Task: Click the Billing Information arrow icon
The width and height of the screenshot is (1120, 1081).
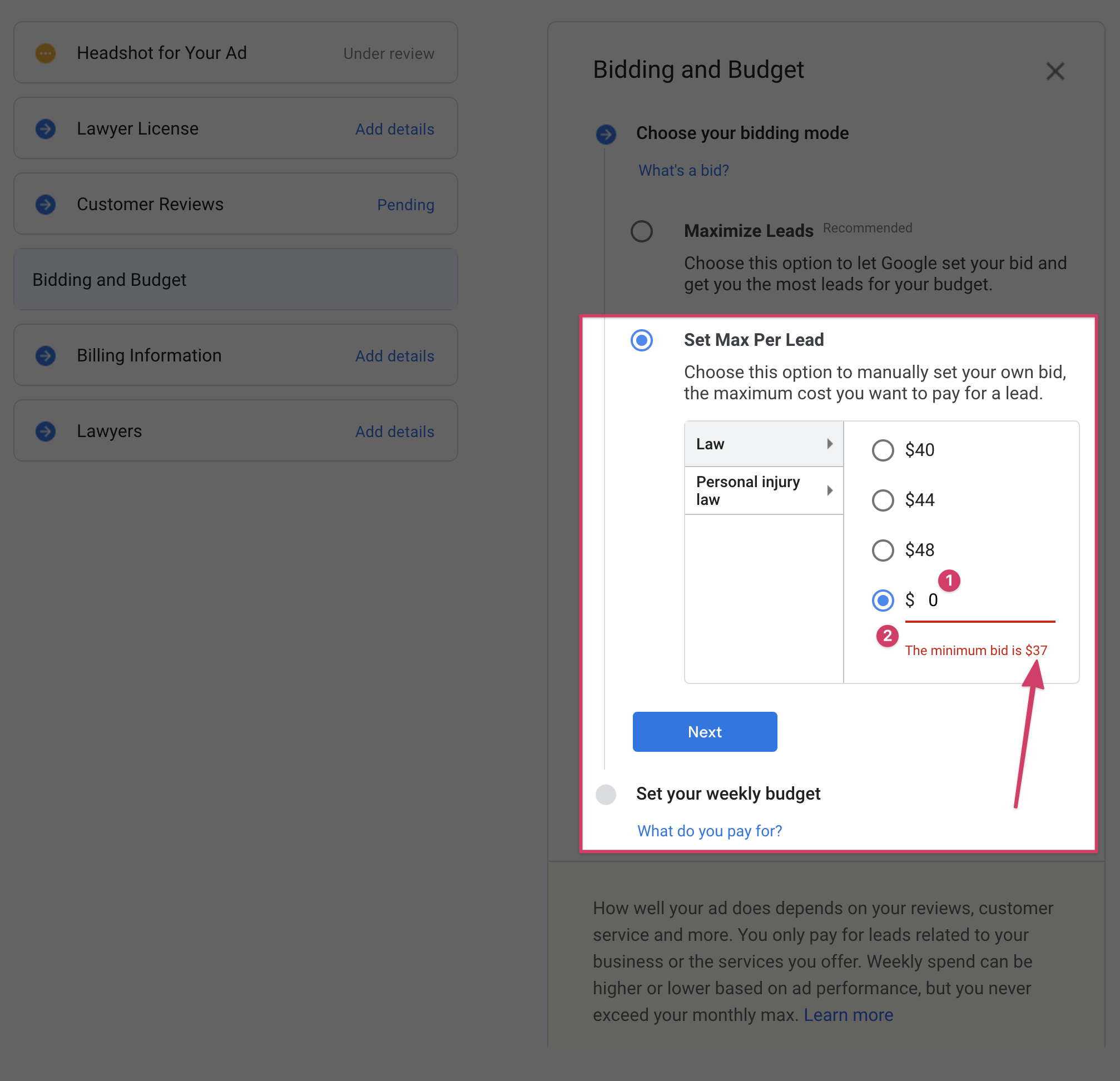Action: pyautogui.click(x=46, y=355)
